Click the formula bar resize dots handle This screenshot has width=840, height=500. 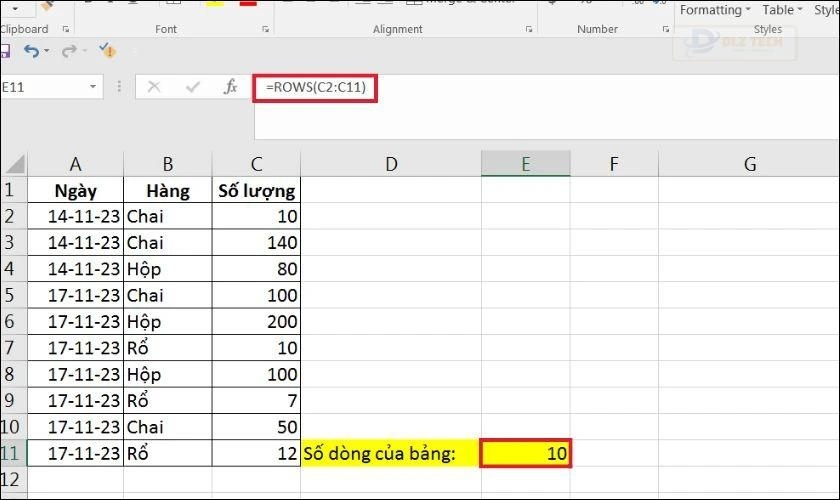pyautogui.click(x=119, y=87)
